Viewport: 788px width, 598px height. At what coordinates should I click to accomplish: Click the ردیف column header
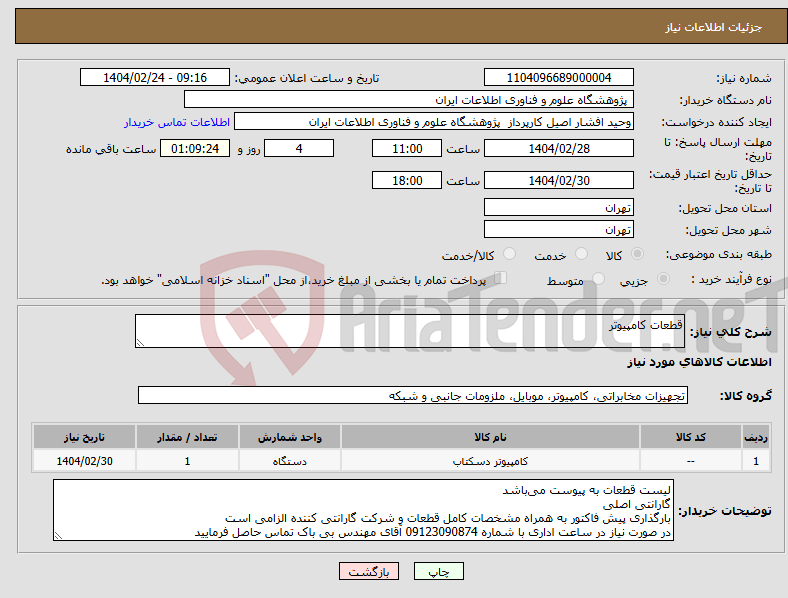coord(756,437)
